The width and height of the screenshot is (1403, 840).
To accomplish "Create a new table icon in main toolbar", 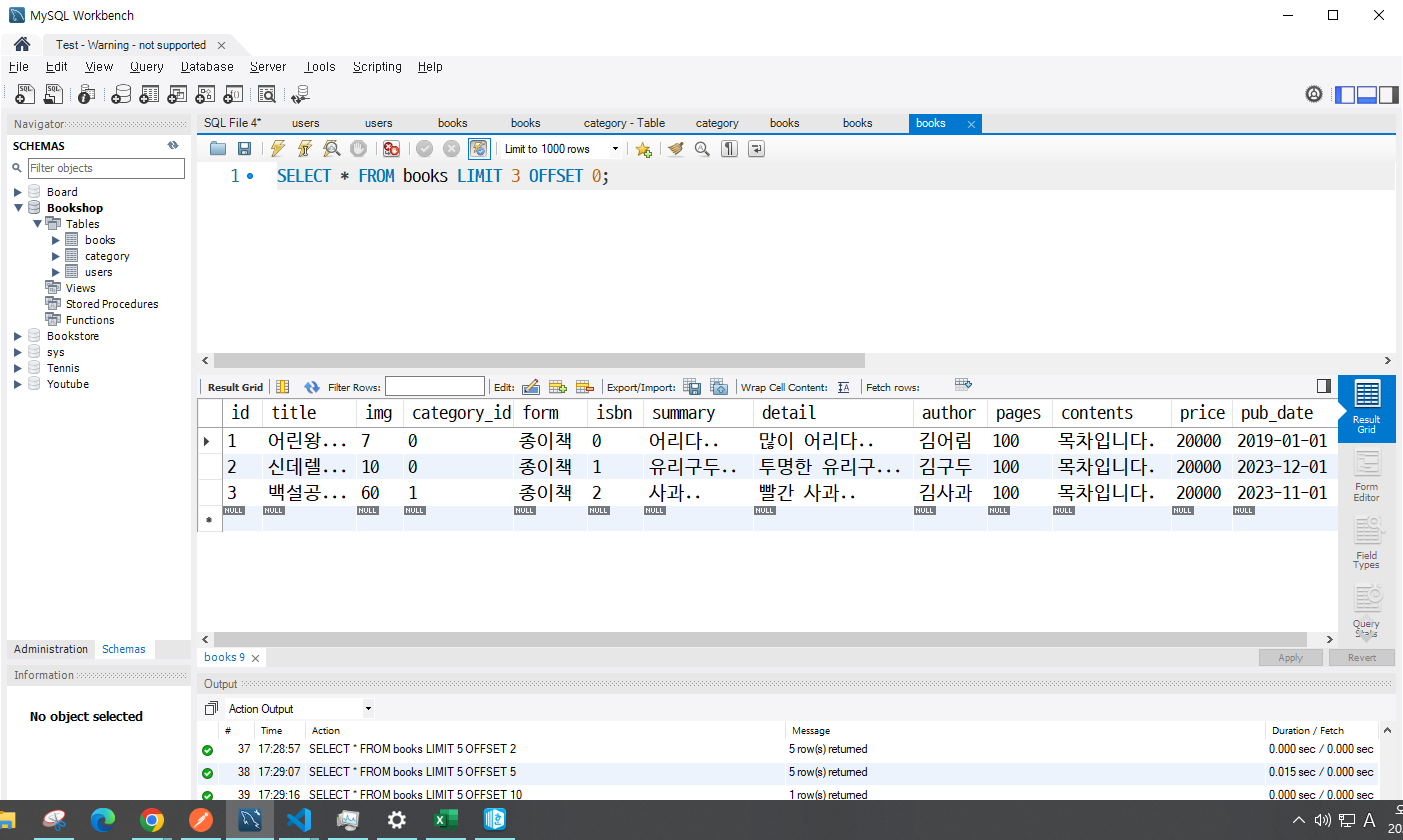I will pyautogui.click(x=149, y=94).
